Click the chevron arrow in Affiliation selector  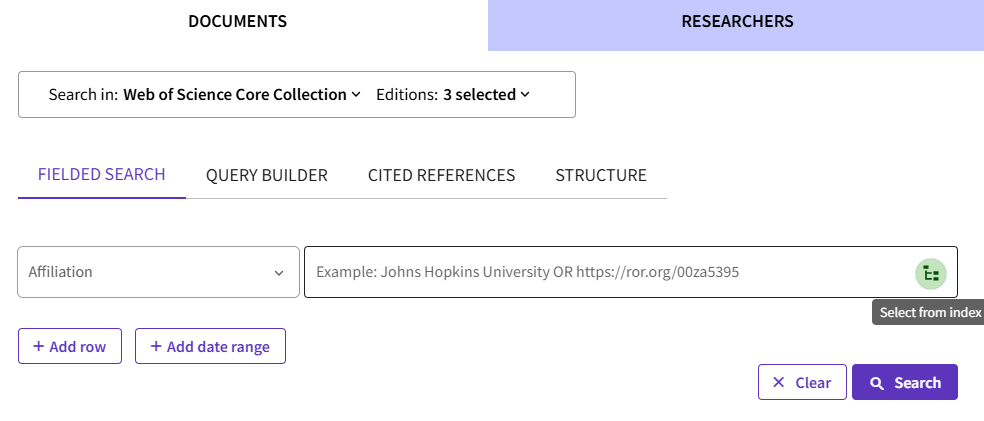coord(279,272)
